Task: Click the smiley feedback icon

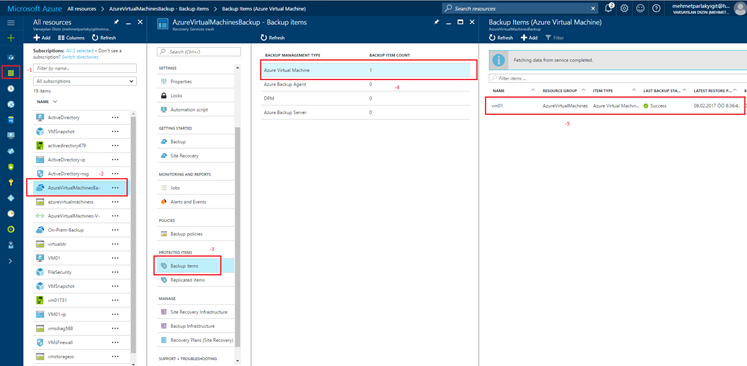Action: tap(640, 9)
